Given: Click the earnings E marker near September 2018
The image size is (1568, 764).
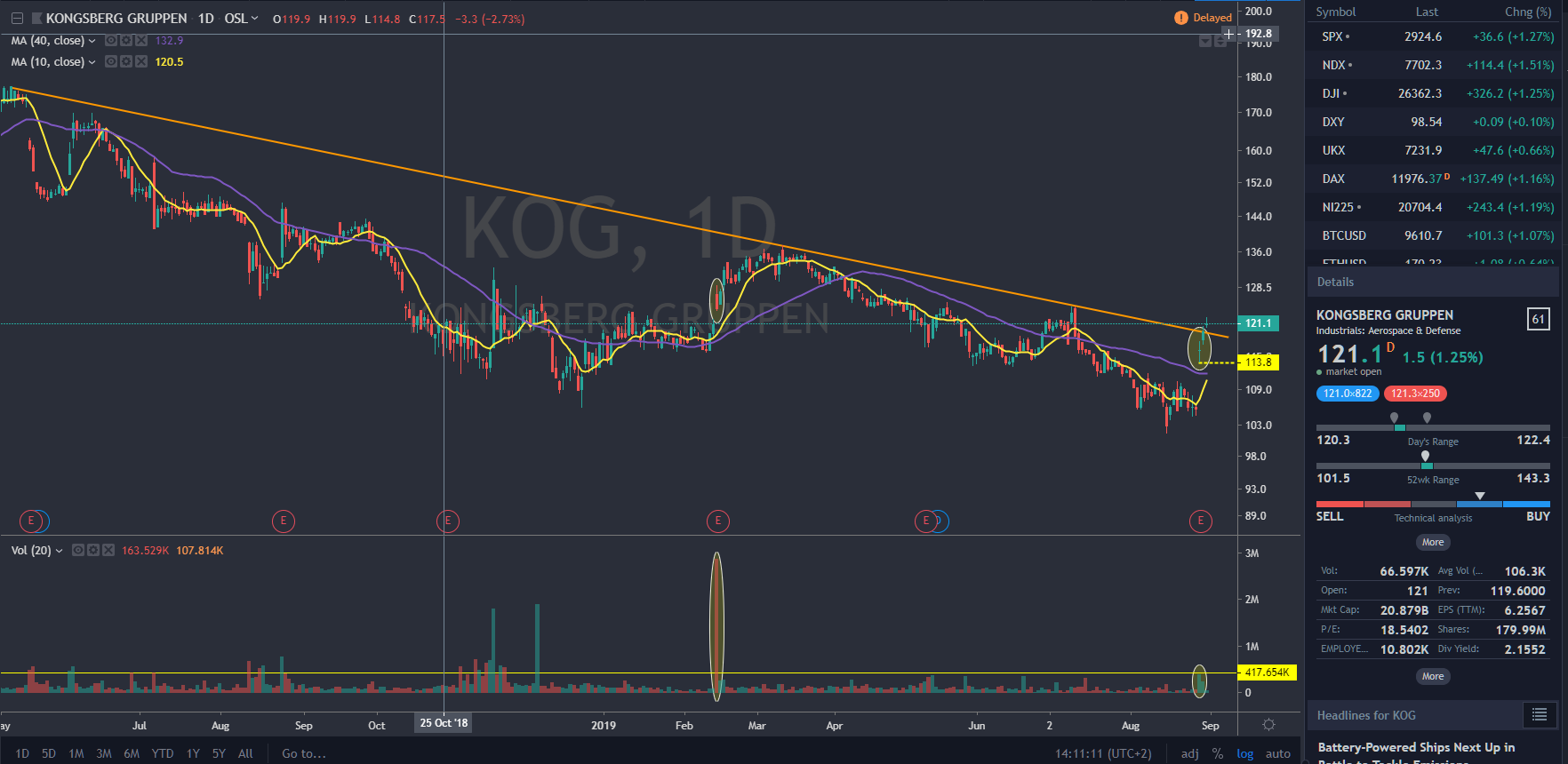Looking at the screenshot, I should click(x=283, y=521).
